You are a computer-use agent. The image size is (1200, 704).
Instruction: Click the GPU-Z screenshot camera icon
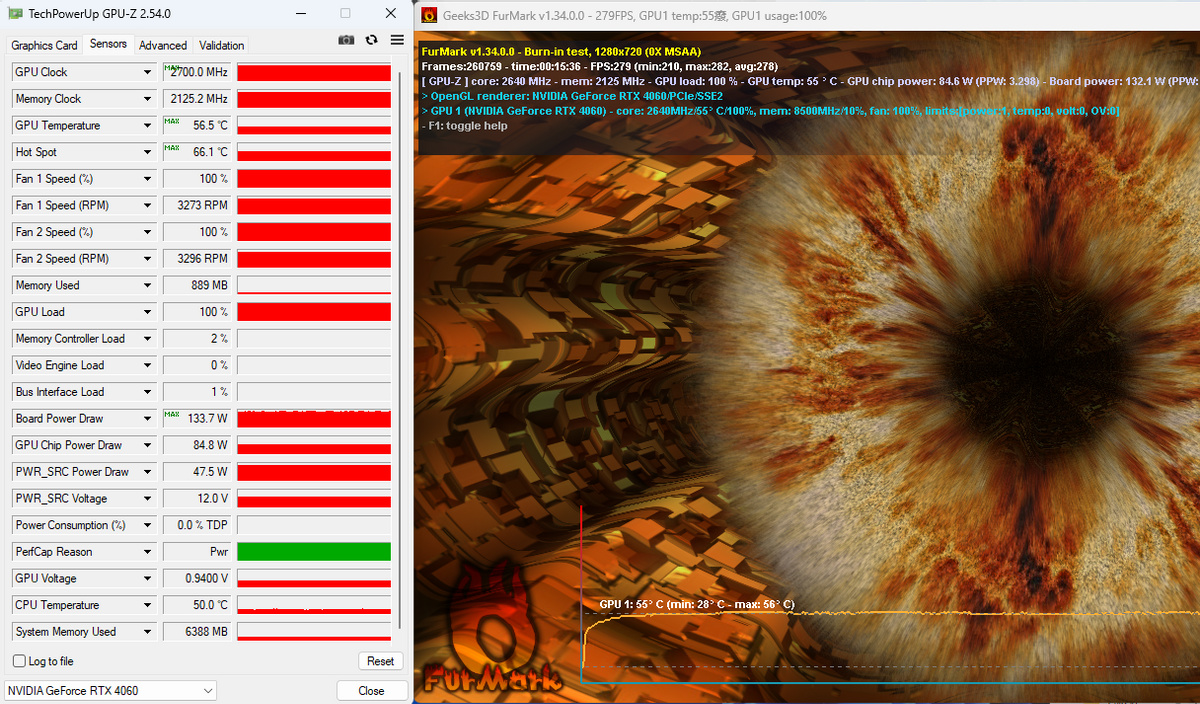tap(346, 40)
